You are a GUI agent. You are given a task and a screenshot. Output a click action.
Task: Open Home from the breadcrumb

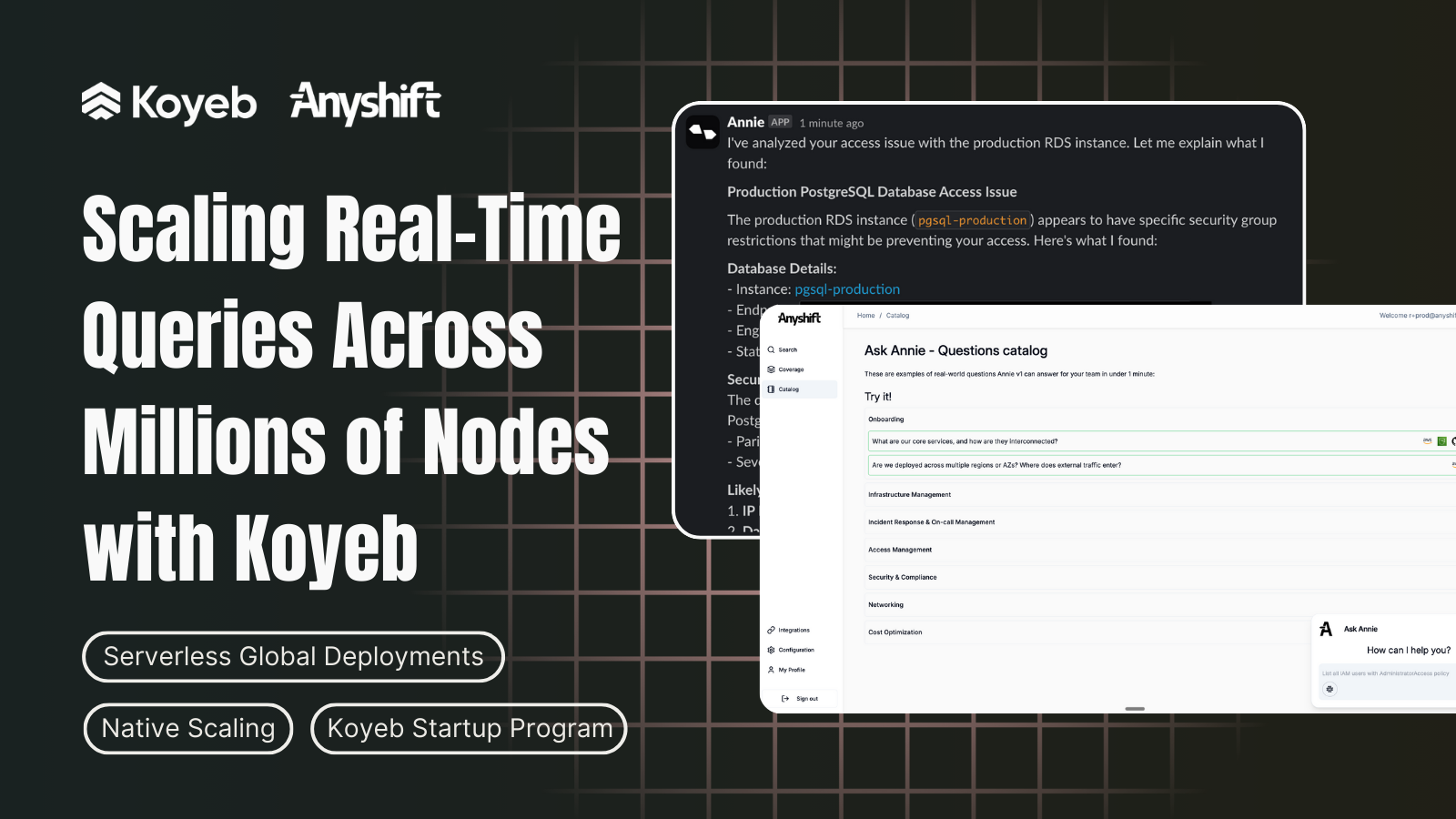pos(865,315)
